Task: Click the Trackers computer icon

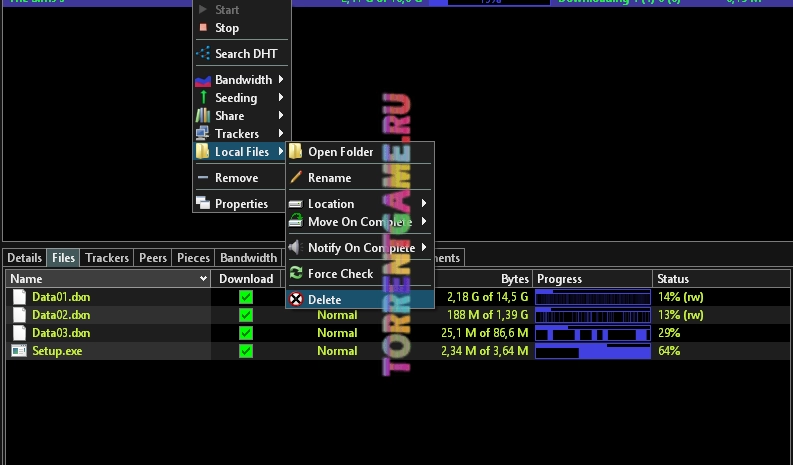Action: point(203,134)
